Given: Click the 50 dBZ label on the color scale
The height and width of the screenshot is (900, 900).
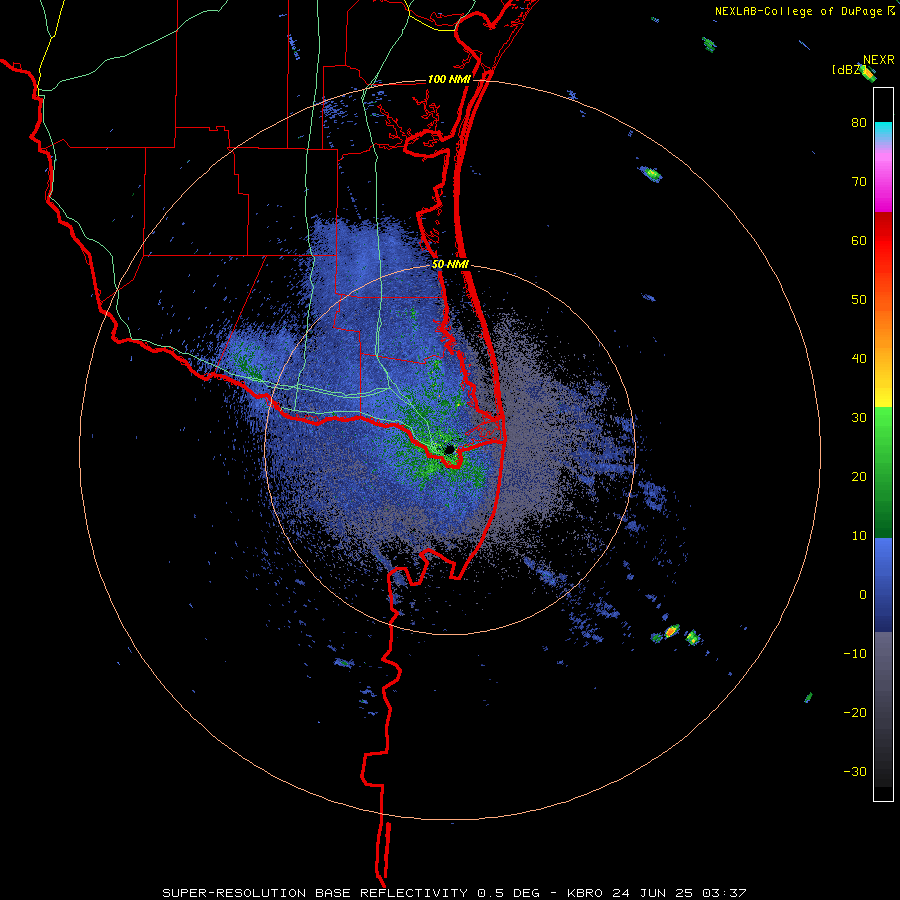Looking at the screenshot, I should 859,300.
